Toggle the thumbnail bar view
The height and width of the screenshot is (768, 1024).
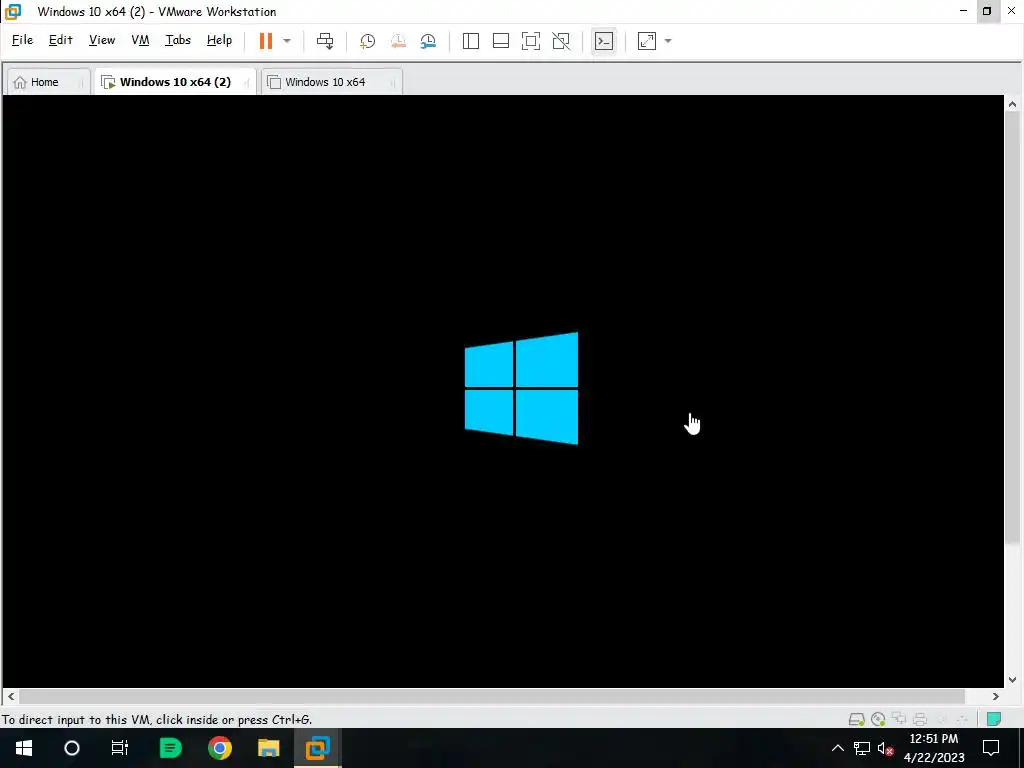tap(501, 41)
